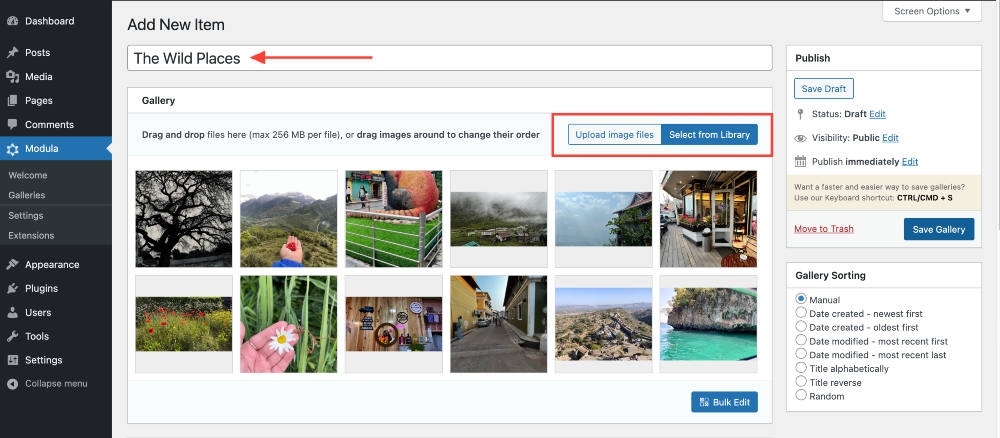This screenshot has width=1000, height=438.
Task: Click the Publish calendar icon
Action: point(800,161)
